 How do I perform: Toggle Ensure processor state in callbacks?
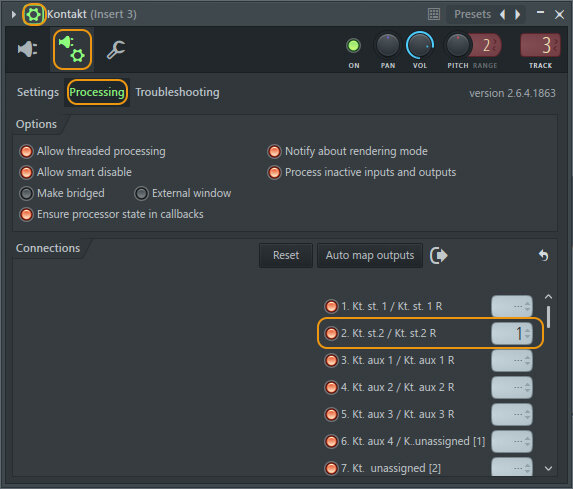[x=26, y=215]
